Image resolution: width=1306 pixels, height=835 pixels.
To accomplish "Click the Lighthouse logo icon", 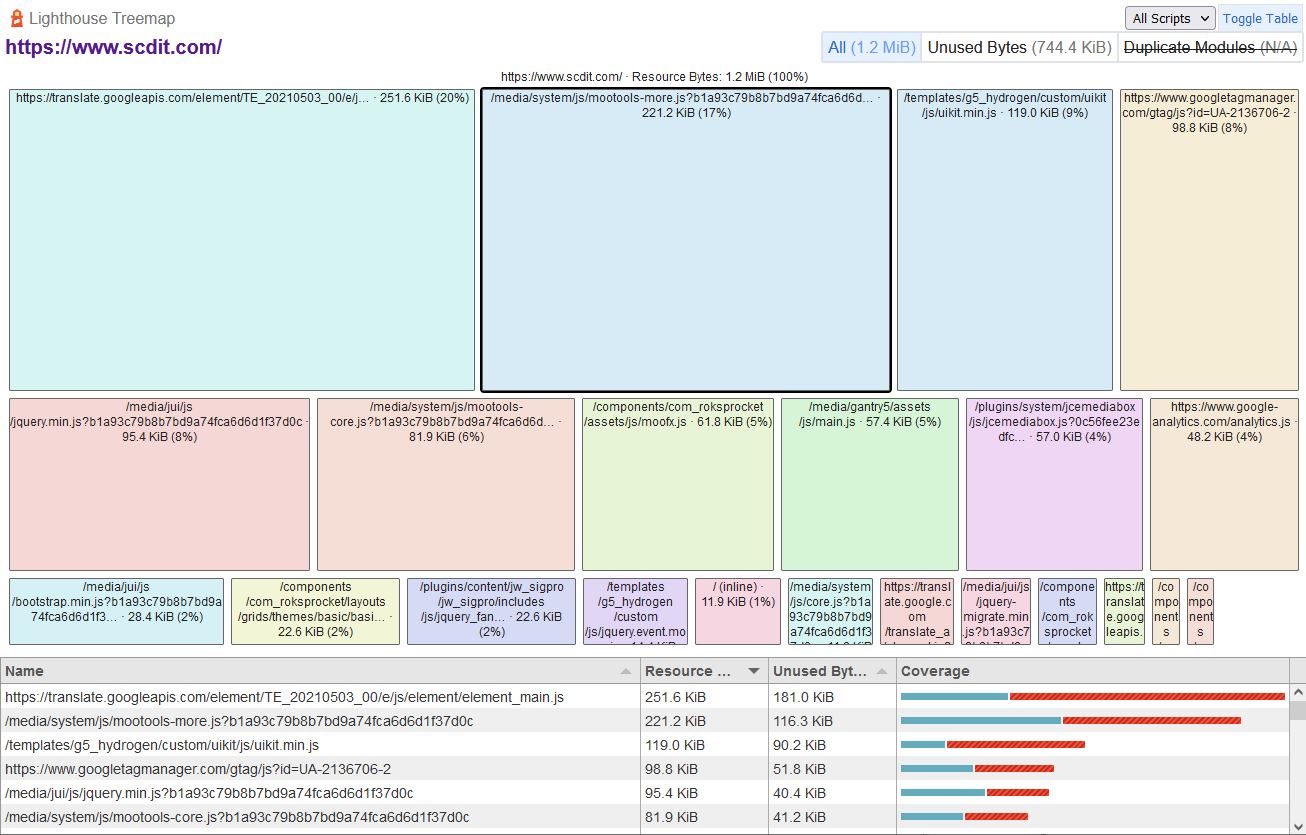I will click(16, 18).
